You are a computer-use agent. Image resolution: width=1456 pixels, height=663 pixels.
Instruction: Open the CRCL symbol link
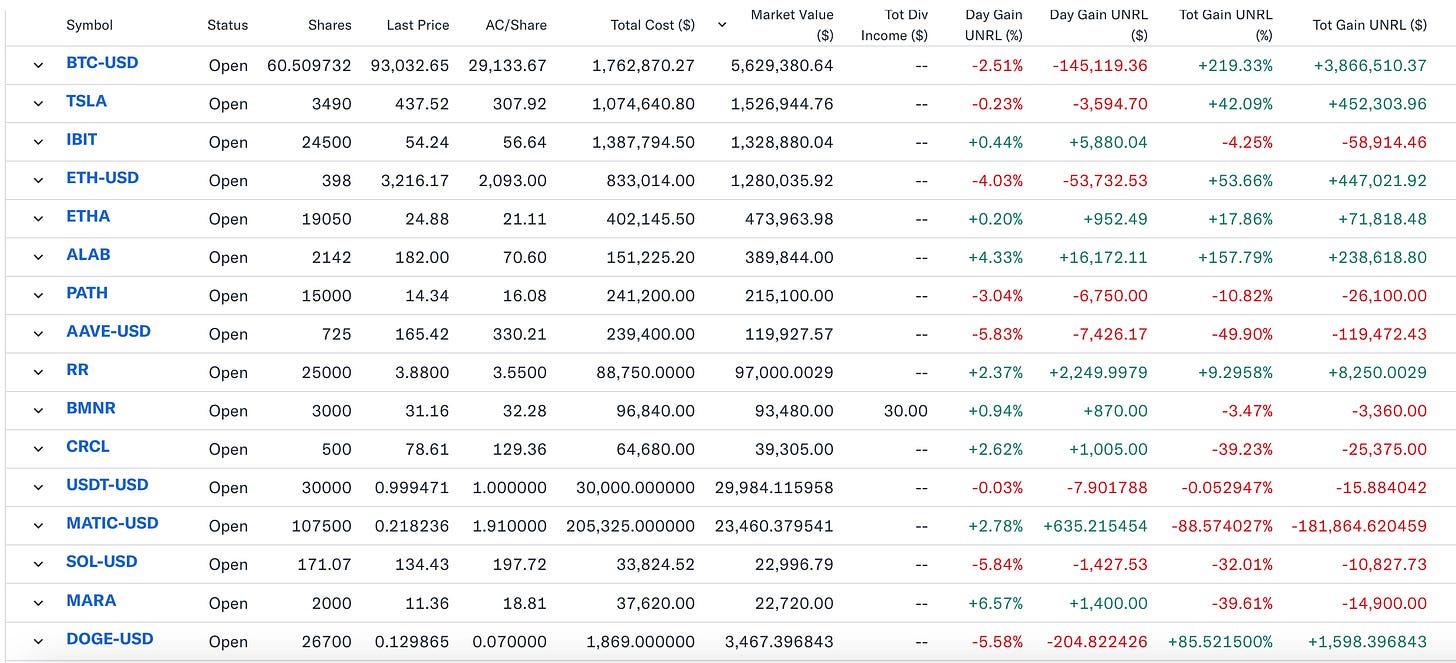(88, 447)
